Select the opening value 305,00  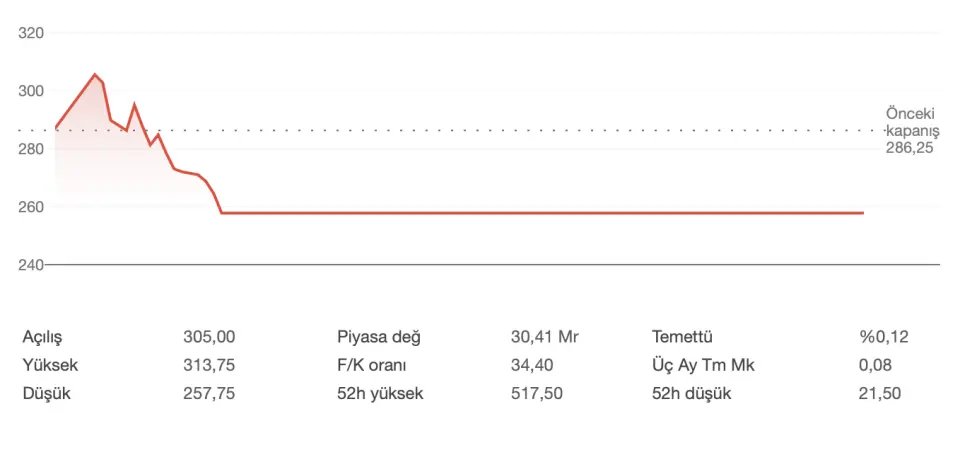click(x=209, y=337)
